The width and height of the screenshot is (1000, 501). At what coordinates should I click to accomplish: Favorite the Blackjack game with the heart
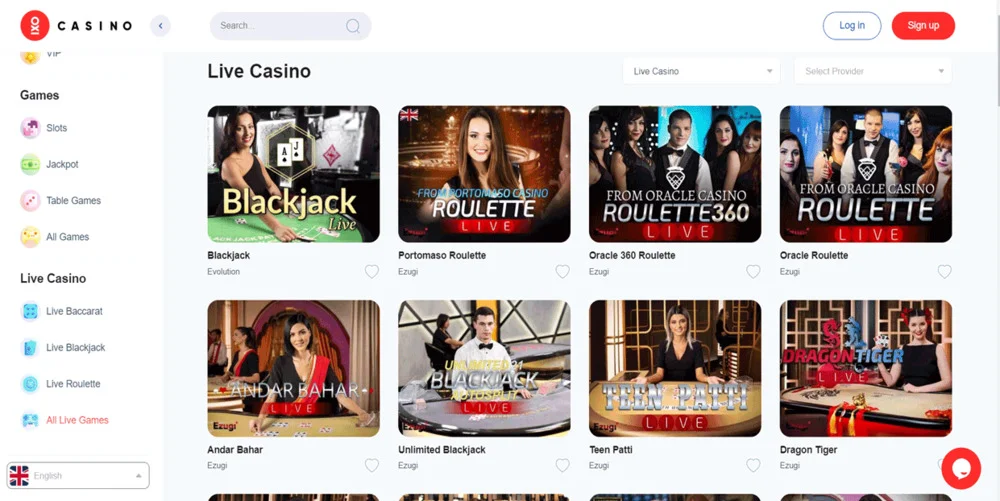372,272
